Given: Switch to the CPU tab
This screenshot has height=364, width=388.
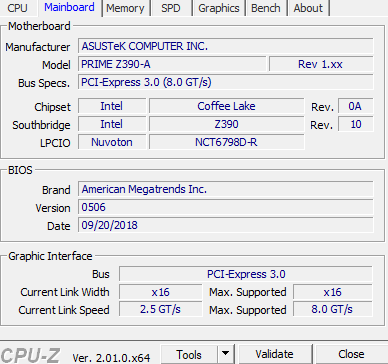Looking at the screenshot, I should [17, 8].
